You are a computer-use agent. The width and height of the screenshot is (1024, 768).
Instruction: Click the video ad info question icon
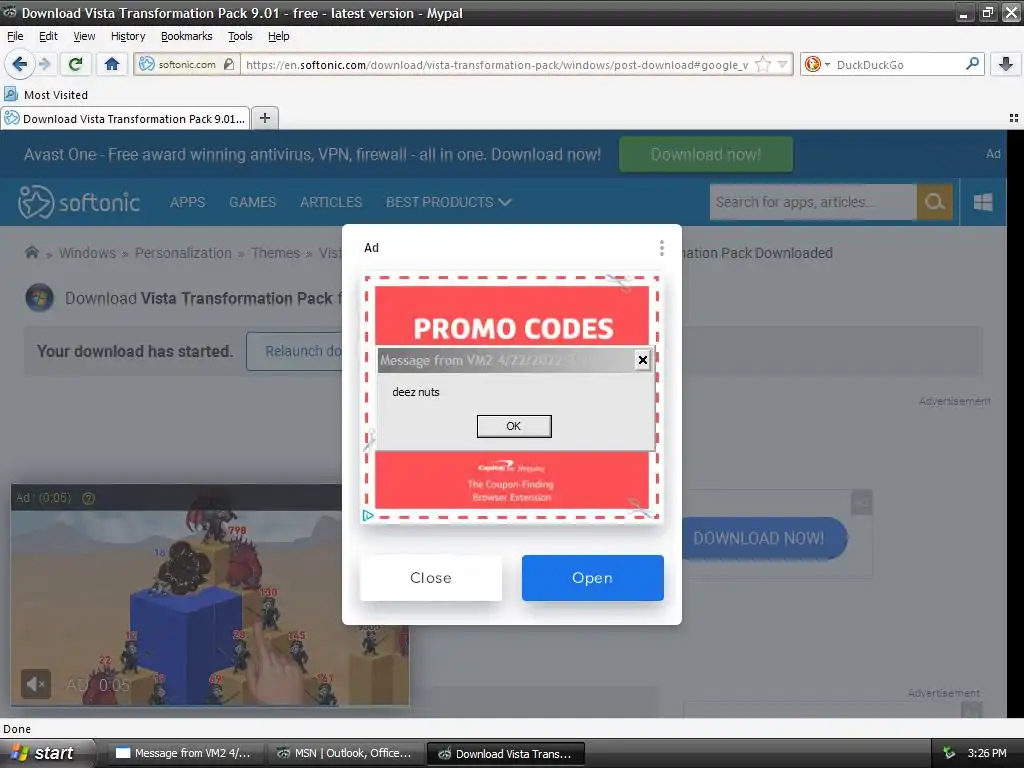pos(89,498)
